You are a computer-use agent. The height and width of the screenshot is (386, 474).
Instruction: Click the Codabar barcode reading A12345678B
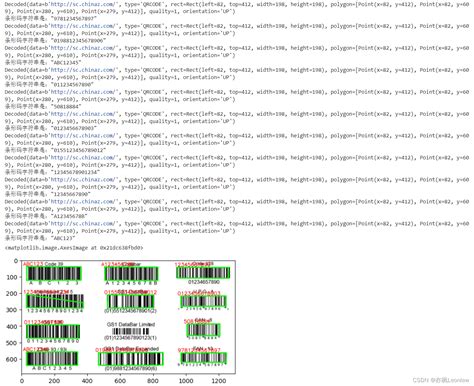point(131,274)
